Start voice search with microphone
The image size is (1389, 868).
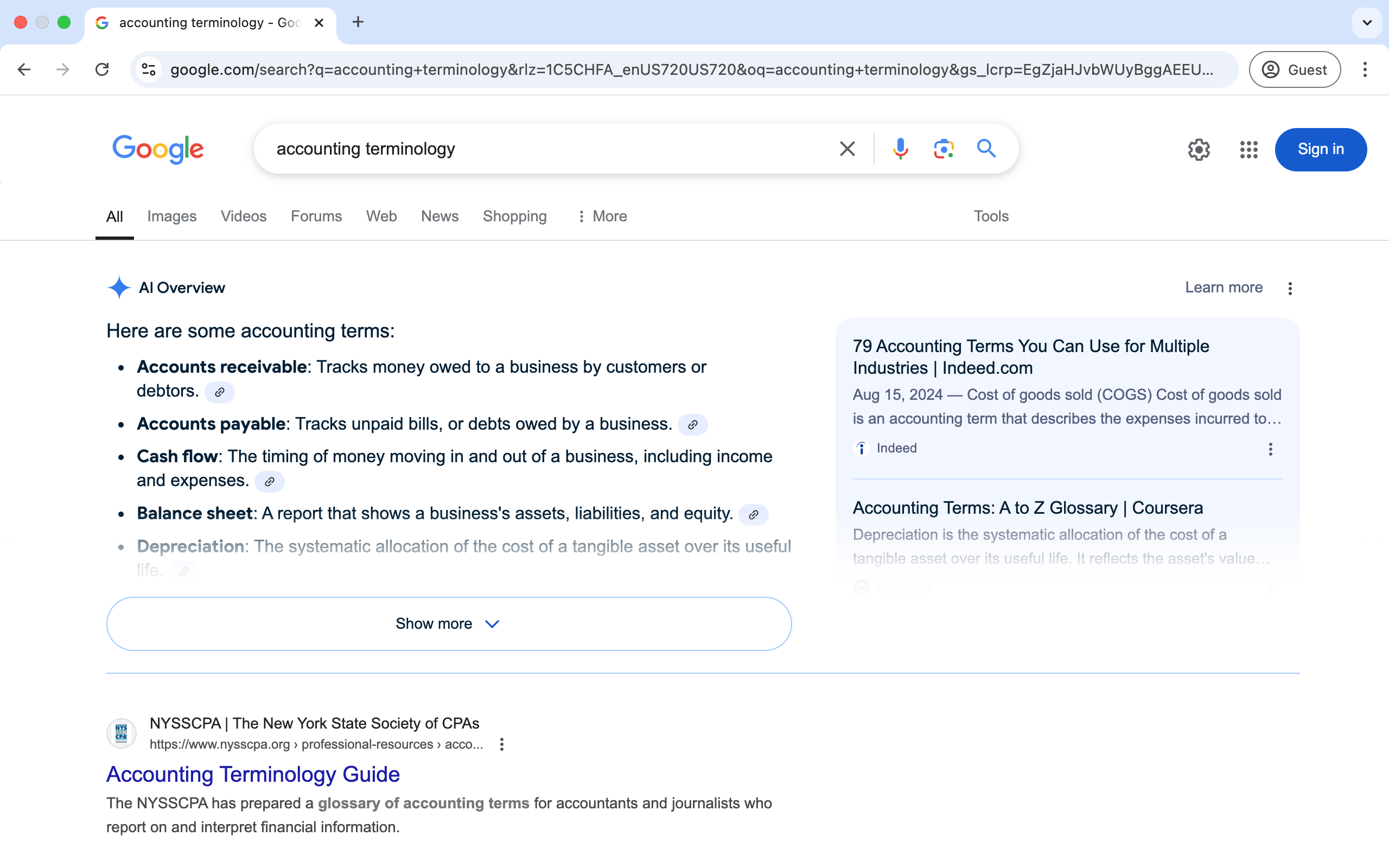click(x=900, y=149)
